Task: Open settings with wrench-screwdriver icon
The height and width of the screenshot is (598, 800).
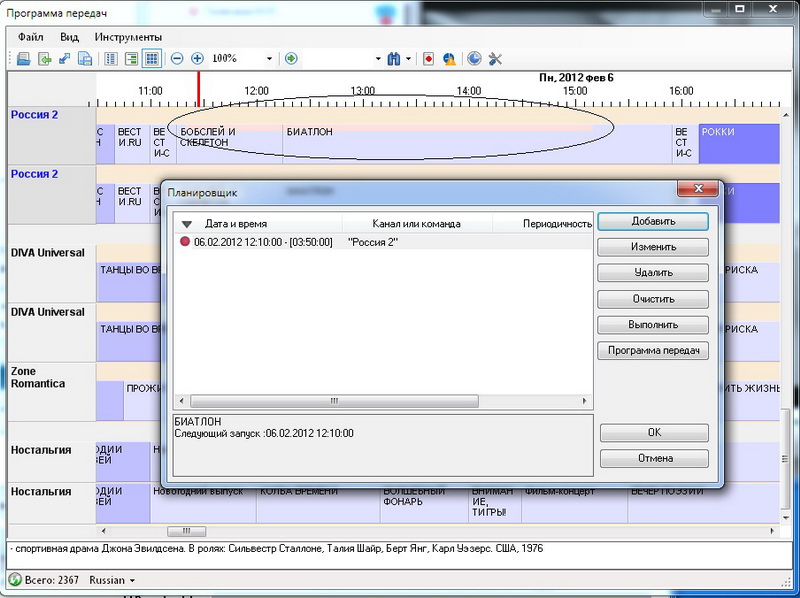Action: coord(495,59)
